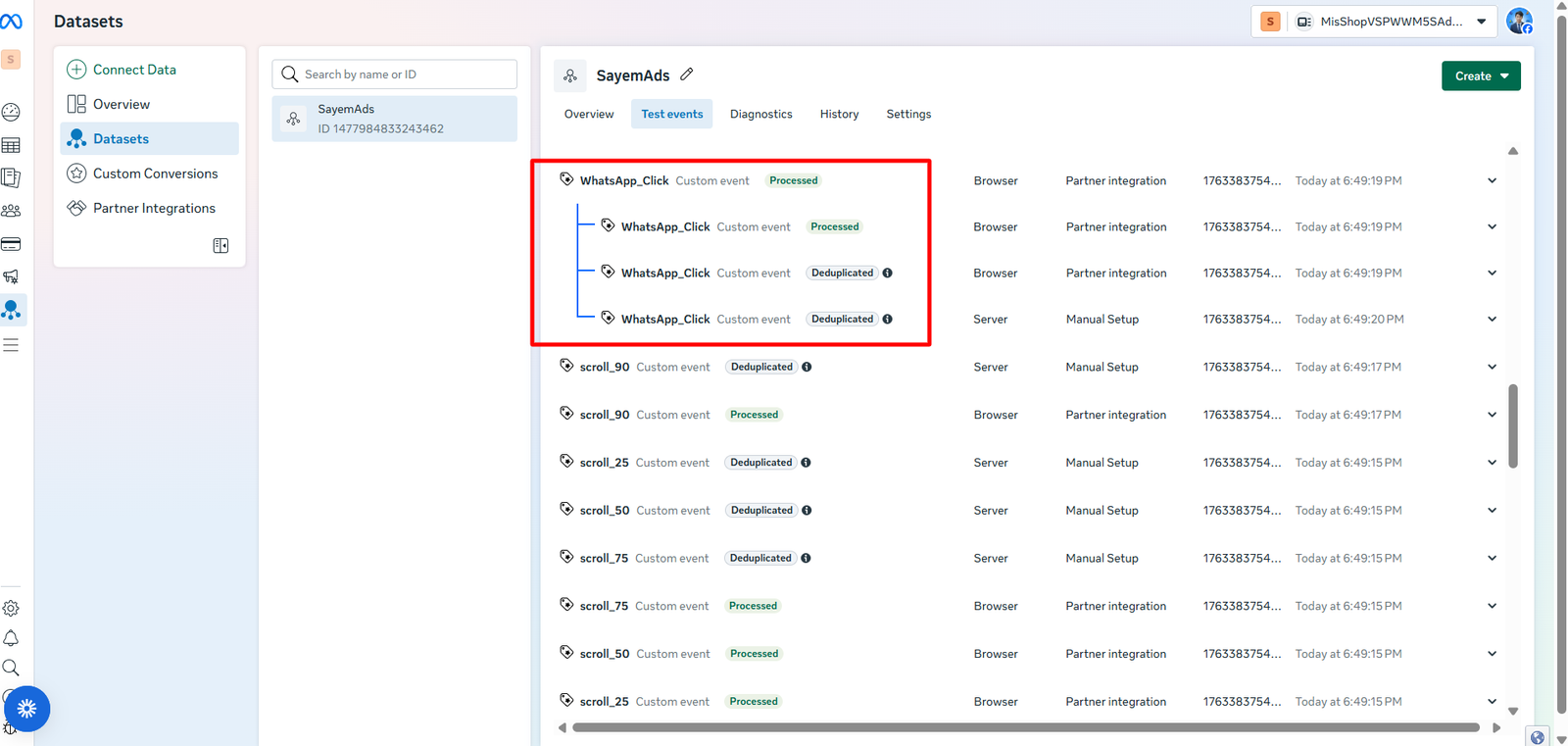Viewport: 1568px width, 746px height.
Task: Switch to the Diagnostics tab
Action: coord(760,115)
